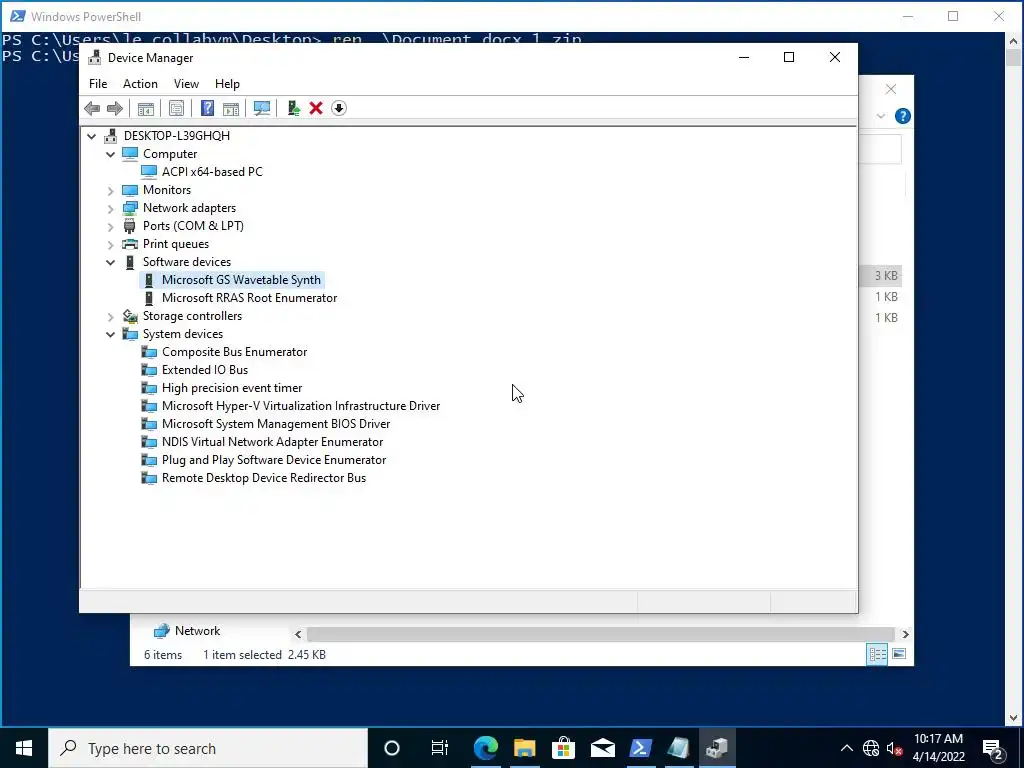Click the Windows Start button
This screenshot has height=768, width=1024.
(24, 748)
